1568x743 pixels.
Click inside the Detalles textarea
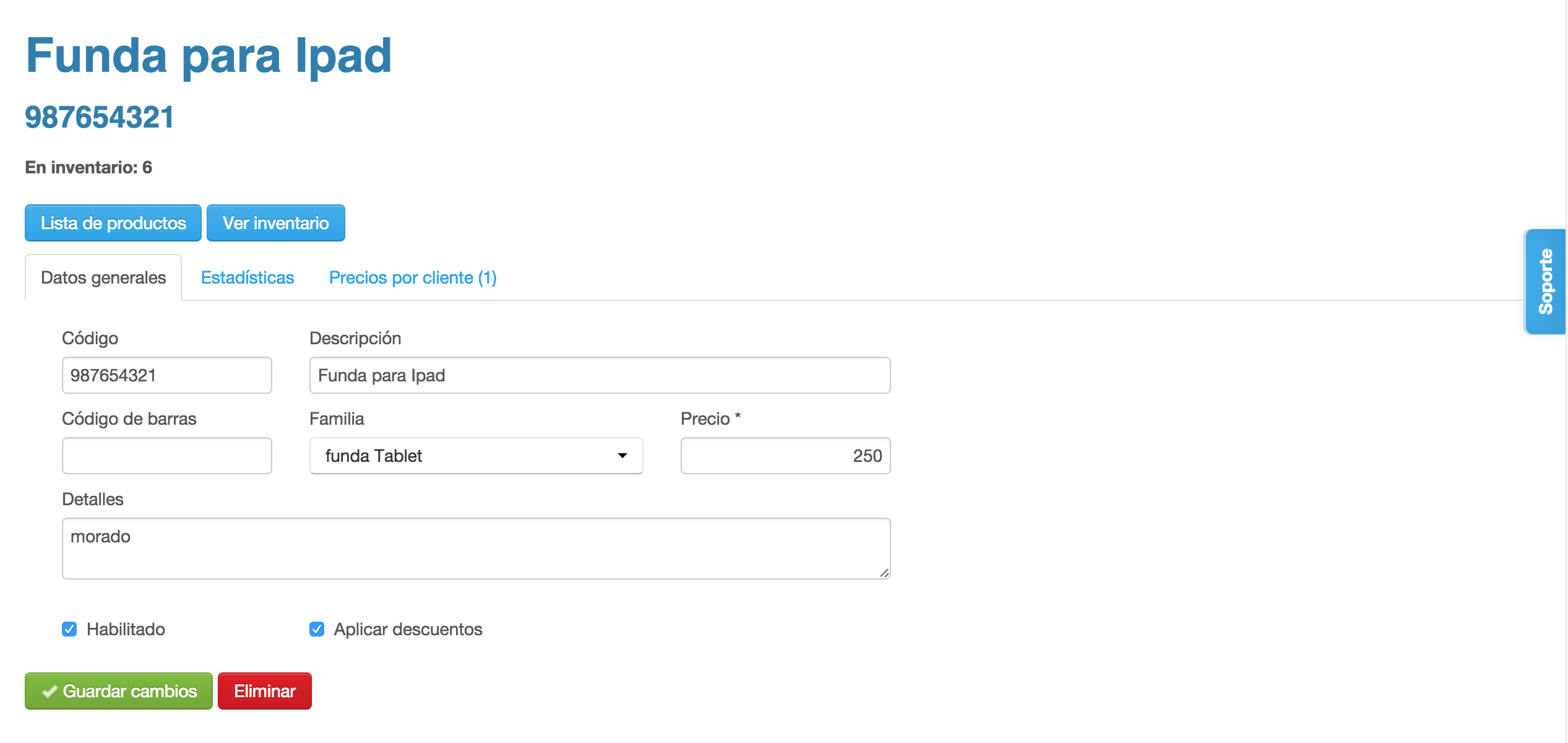[475, 549]
